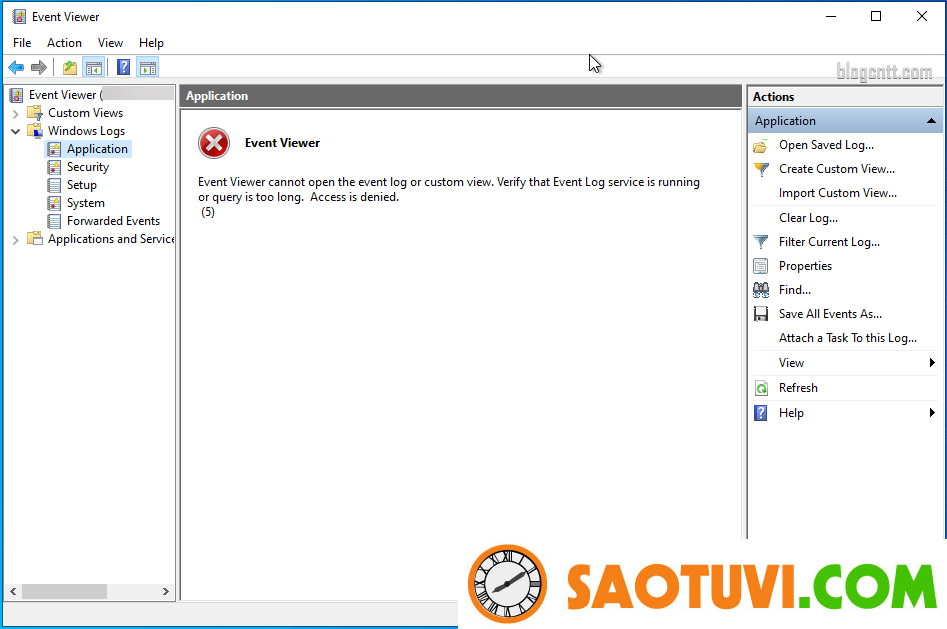Click the System log icon
The image size is (947, 629).
click(54, 203)
